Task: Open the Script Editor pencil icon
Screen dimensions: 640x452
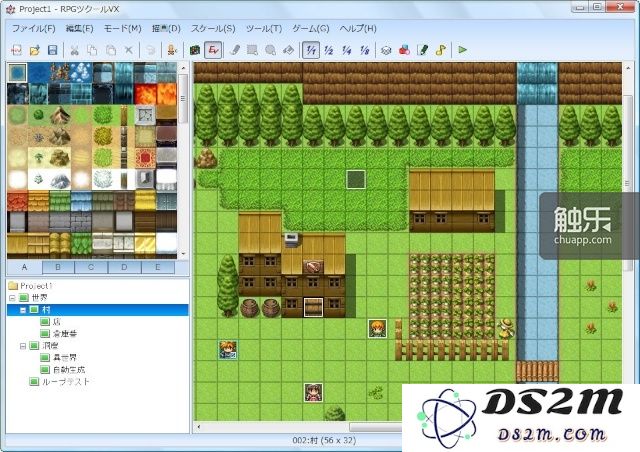Action: (422, 50)
